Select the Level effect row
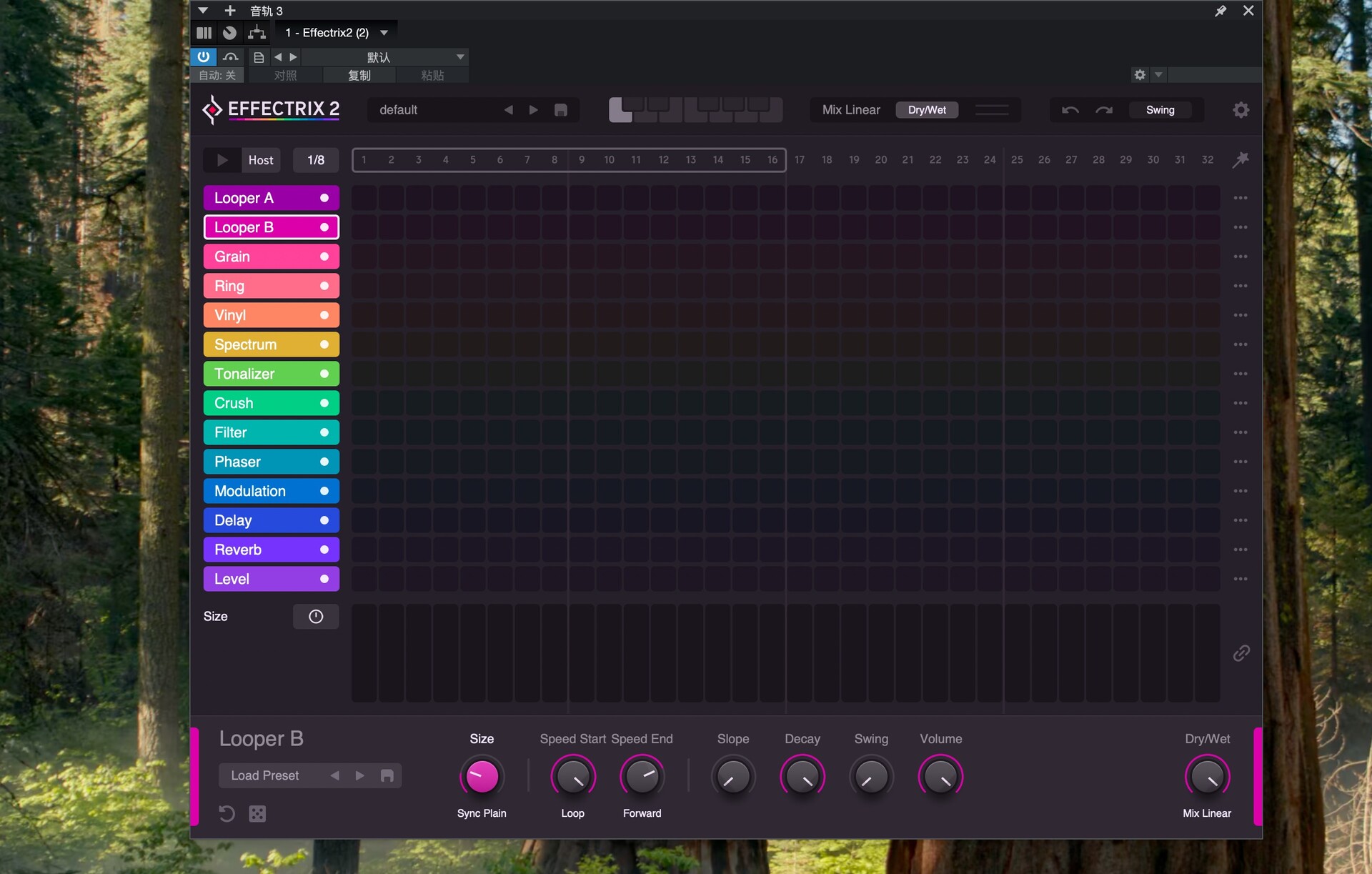The height and width of the screenshot is (874, 1372). 271,579
